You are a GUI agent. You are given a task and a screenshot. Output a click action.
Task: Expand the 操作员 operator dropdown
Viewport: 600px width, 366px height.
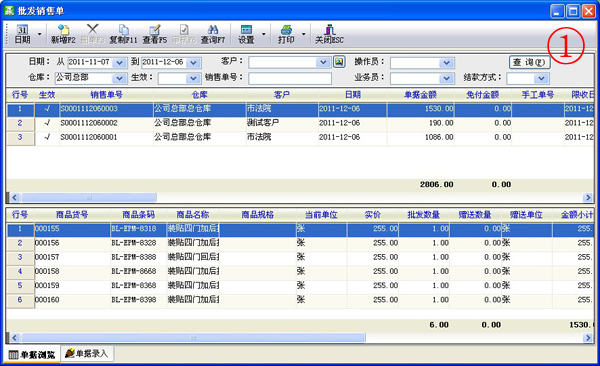(x=447, y=63)
